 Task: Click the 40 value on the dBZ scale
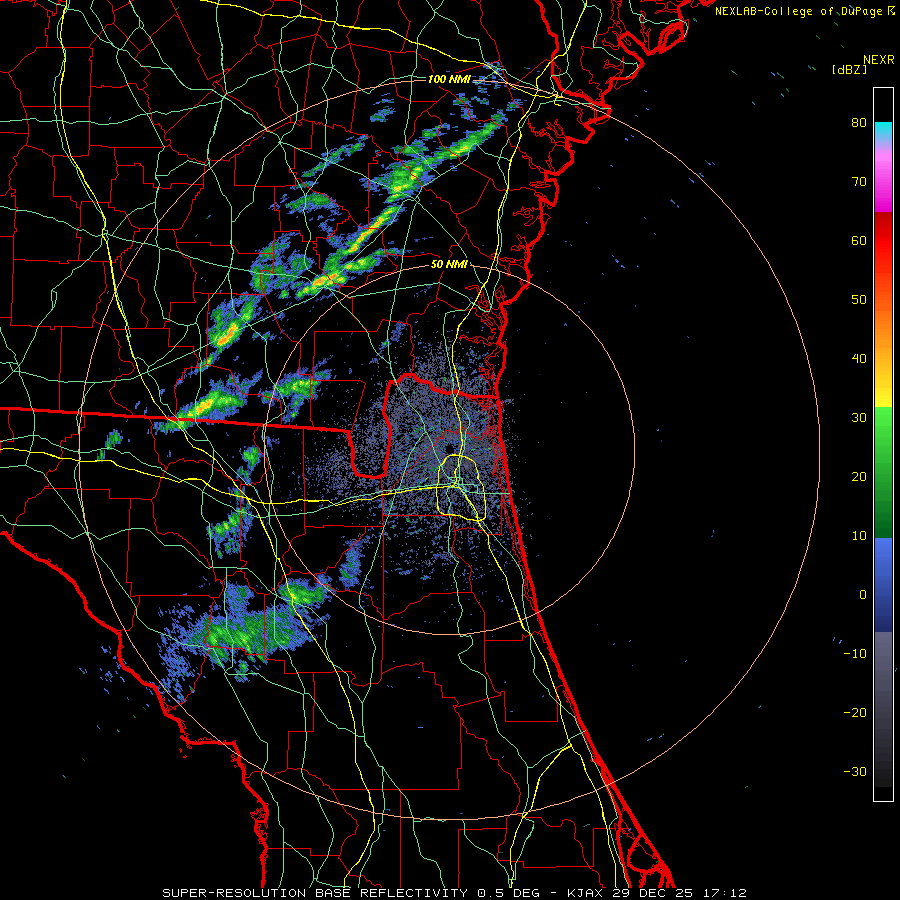pos(859,359)
